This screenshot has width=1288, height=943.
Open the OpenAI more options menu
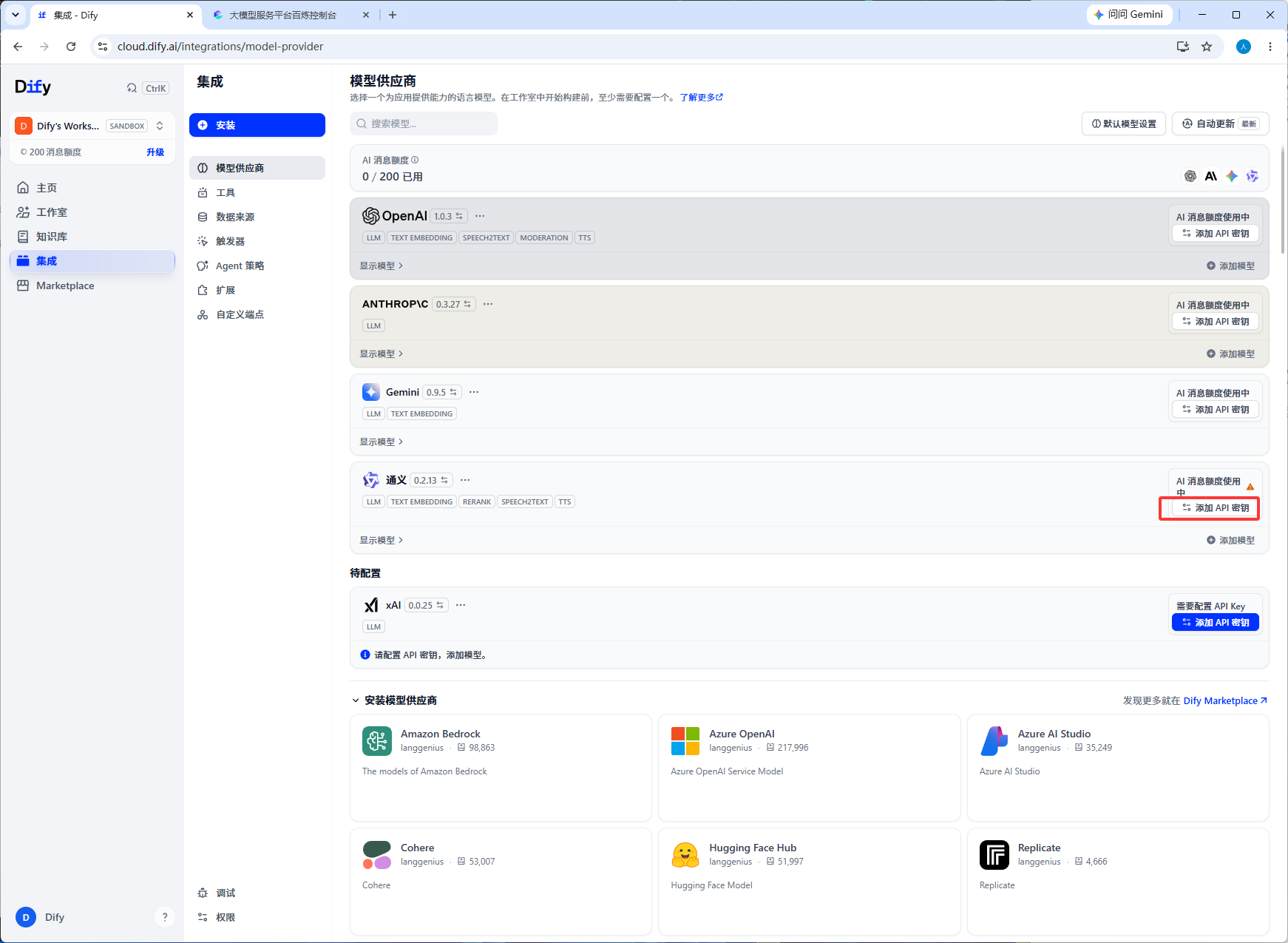[x=480, y=216]
